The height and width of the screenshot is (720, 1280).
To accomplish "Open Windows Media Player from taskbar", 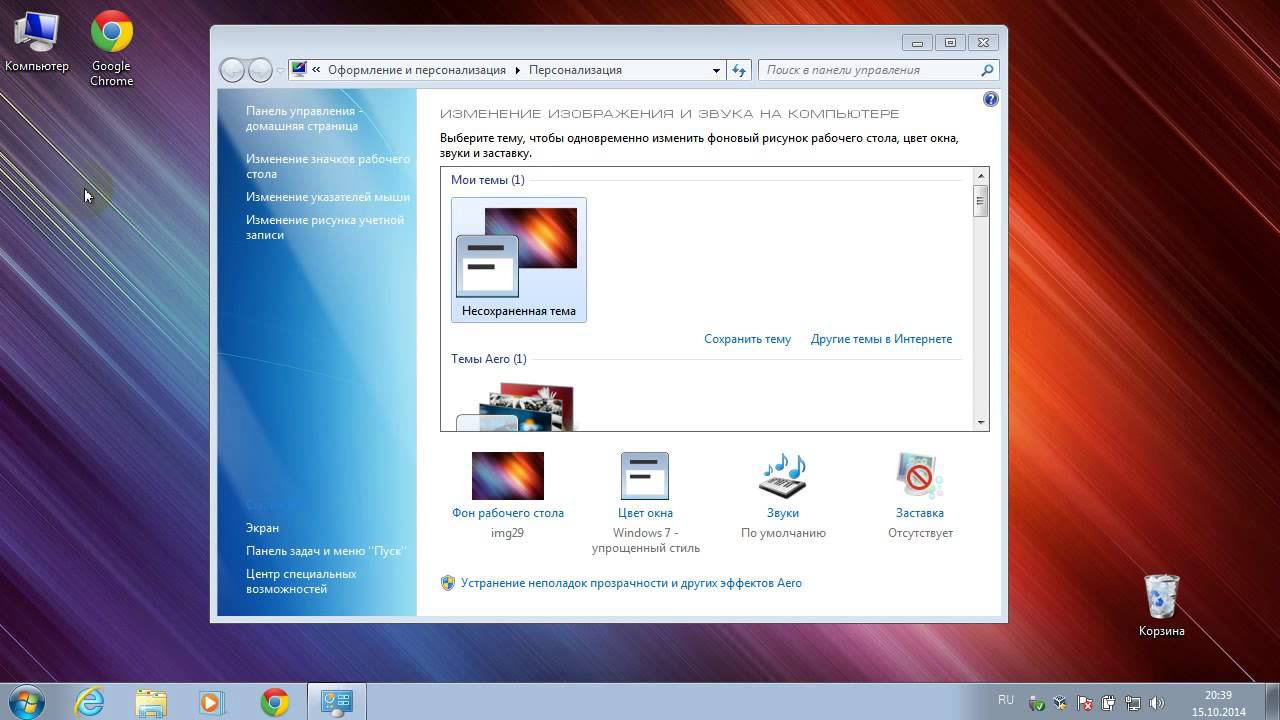I will tap(212, 702).
